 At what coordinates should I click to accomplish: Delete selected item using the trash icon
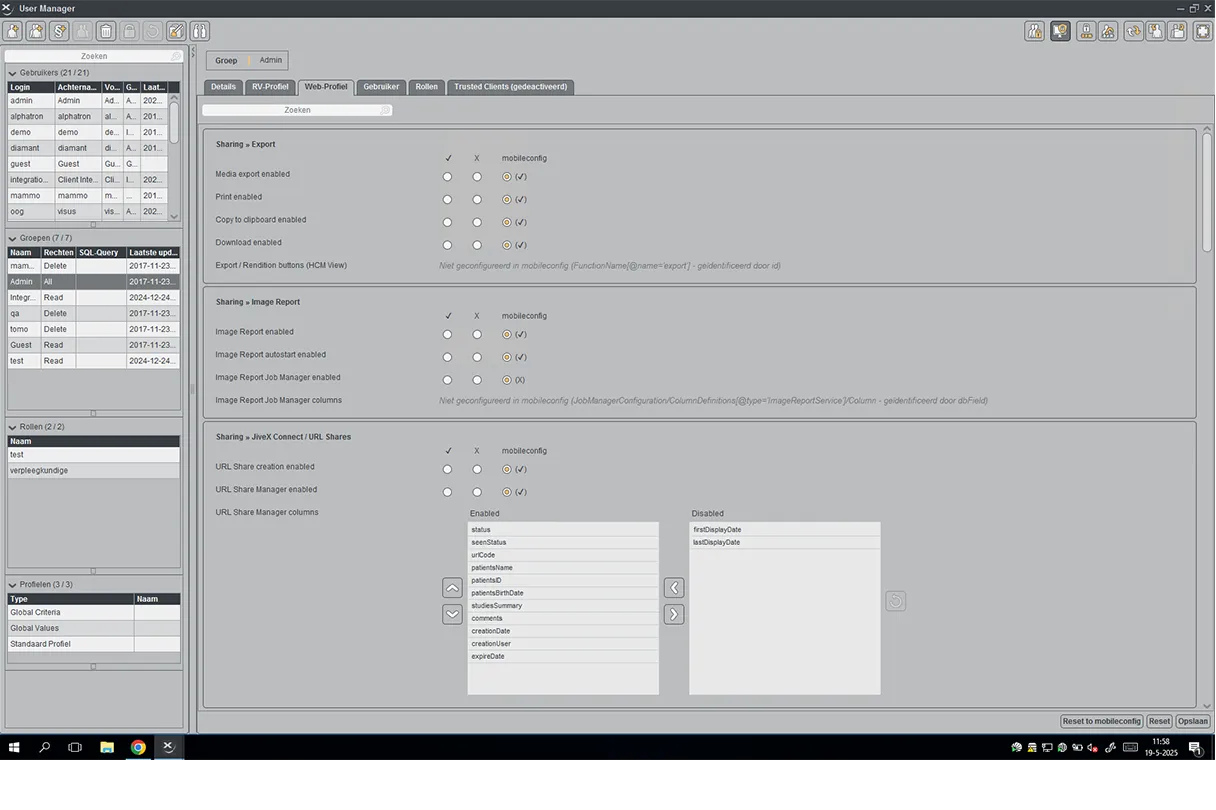[x=106, y=31]
